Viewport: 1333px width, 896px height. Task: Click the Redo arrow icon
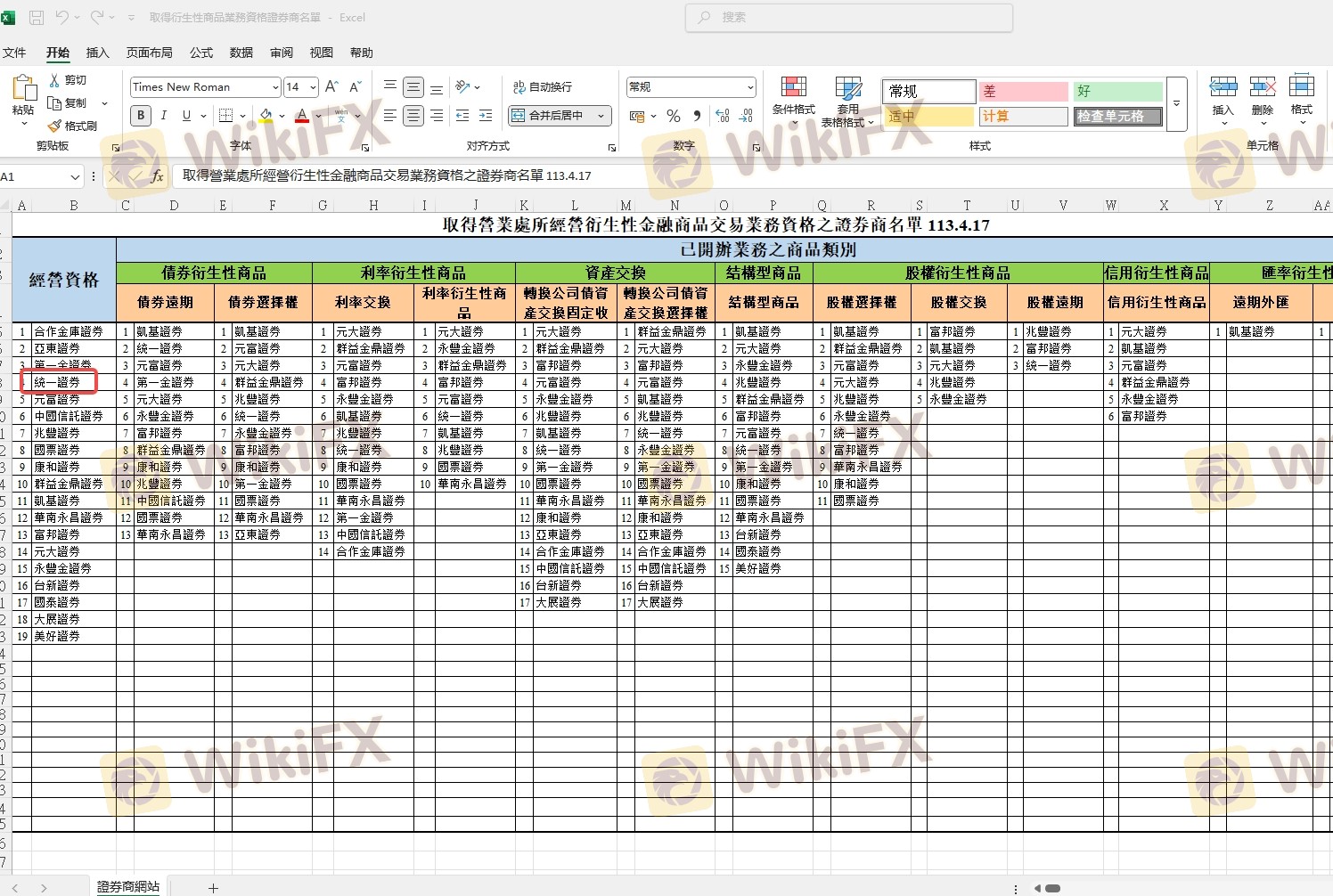point(97,17)
